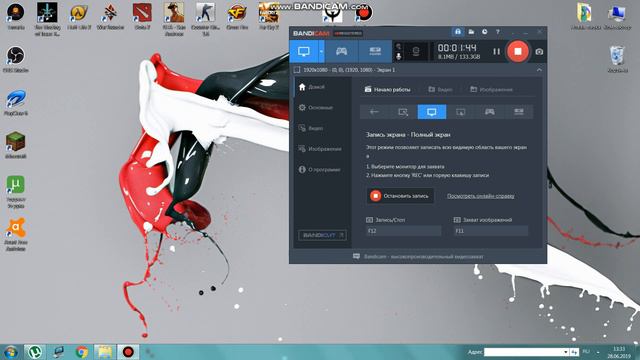
Task: Select the Dota 2 desktop shortcut
Action: click(x=142, y=17)
